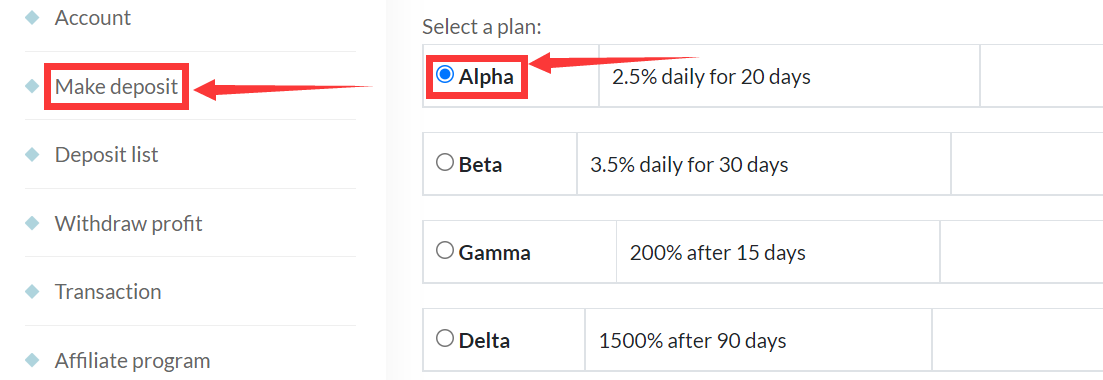
Task: Select the Alpha plan radio button
Action: 445,75
